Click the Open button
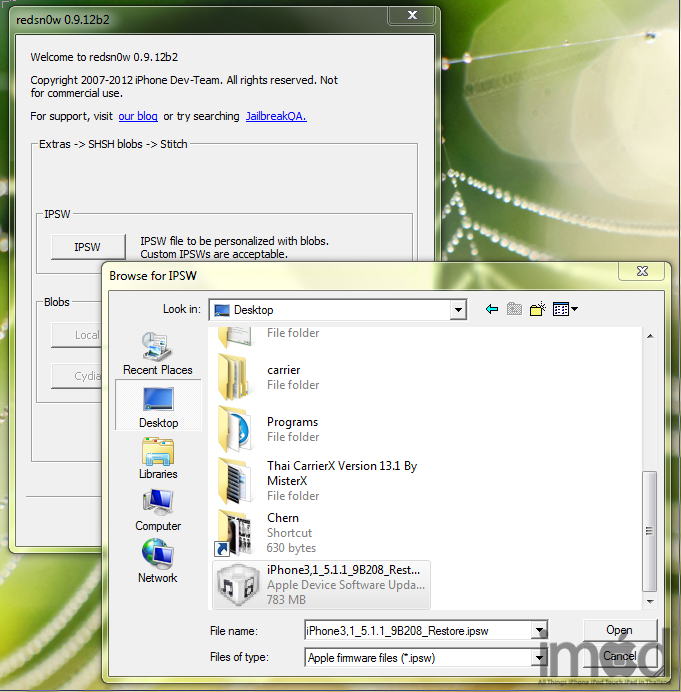The image size is (681, 692). [x=620, y=630]
